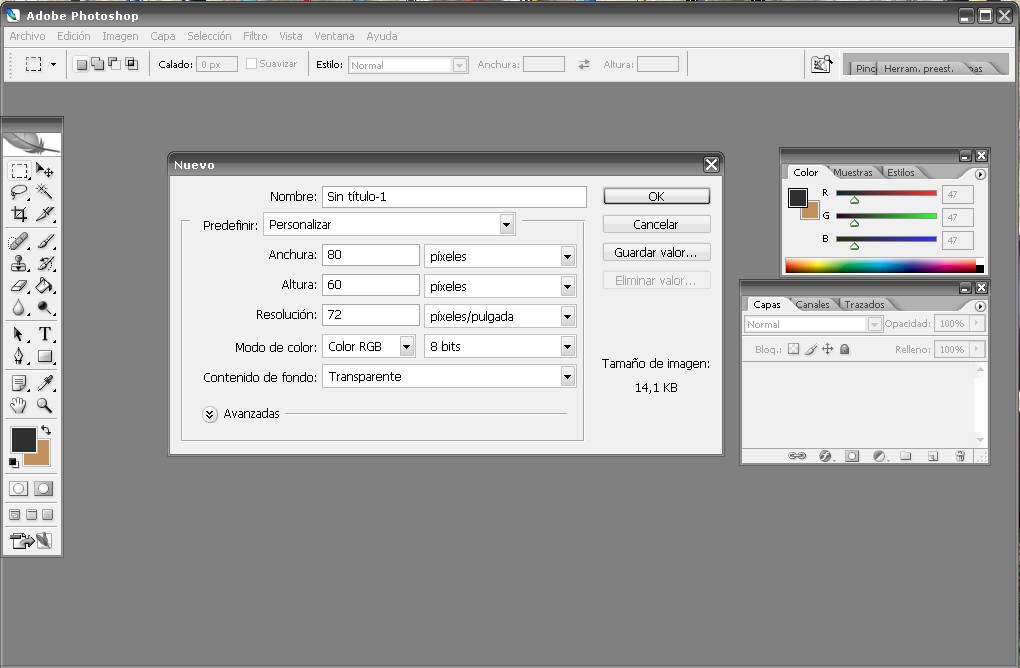Select the Pen tool
The image size is (1020, 668).
(20, 356)
